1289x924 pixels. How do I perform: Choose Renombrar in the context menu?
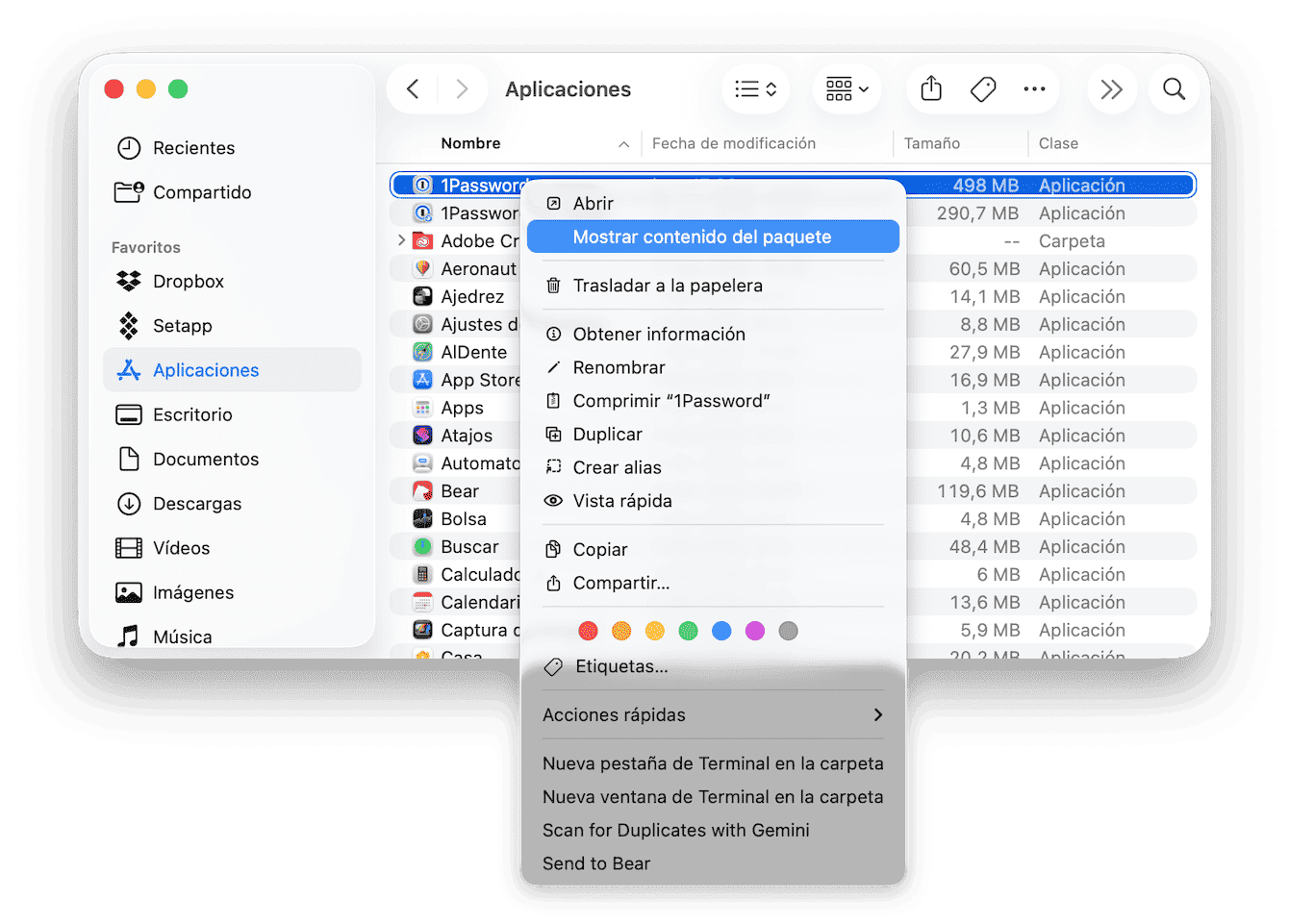pos(713,368)
